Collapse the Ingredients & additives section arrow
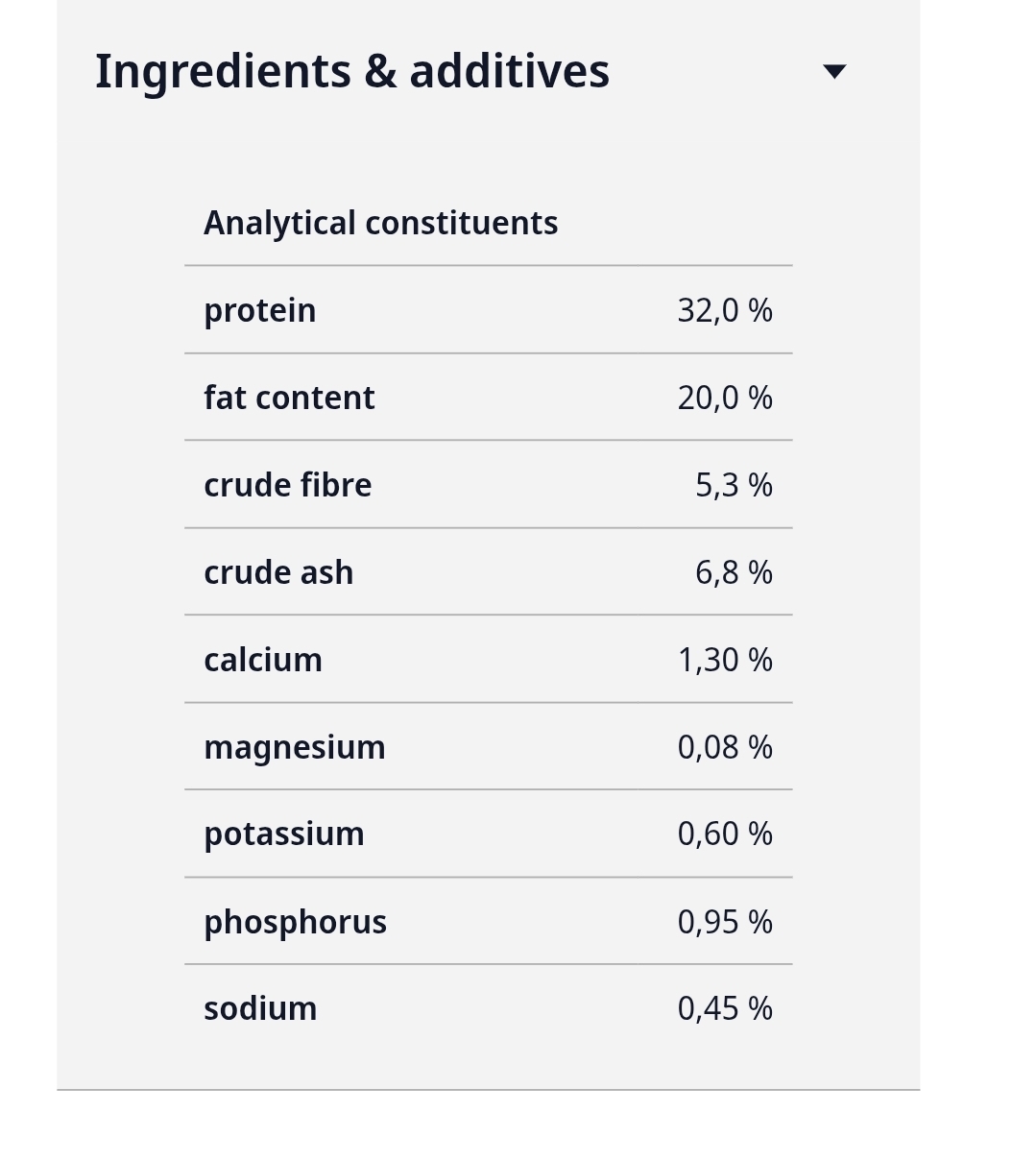This screenshot has height=1161, width=1036. tap(835, 71)
